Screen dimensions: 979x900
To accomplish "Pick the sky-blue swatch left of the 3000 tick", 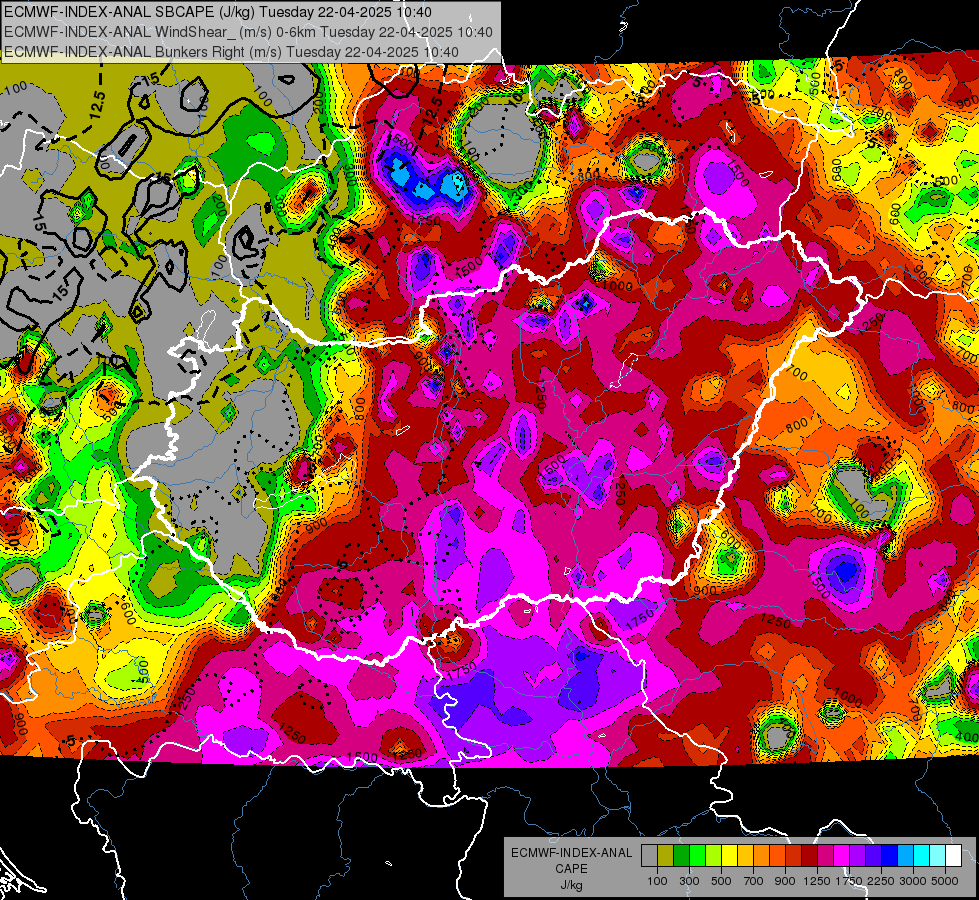I will [905, 856].
